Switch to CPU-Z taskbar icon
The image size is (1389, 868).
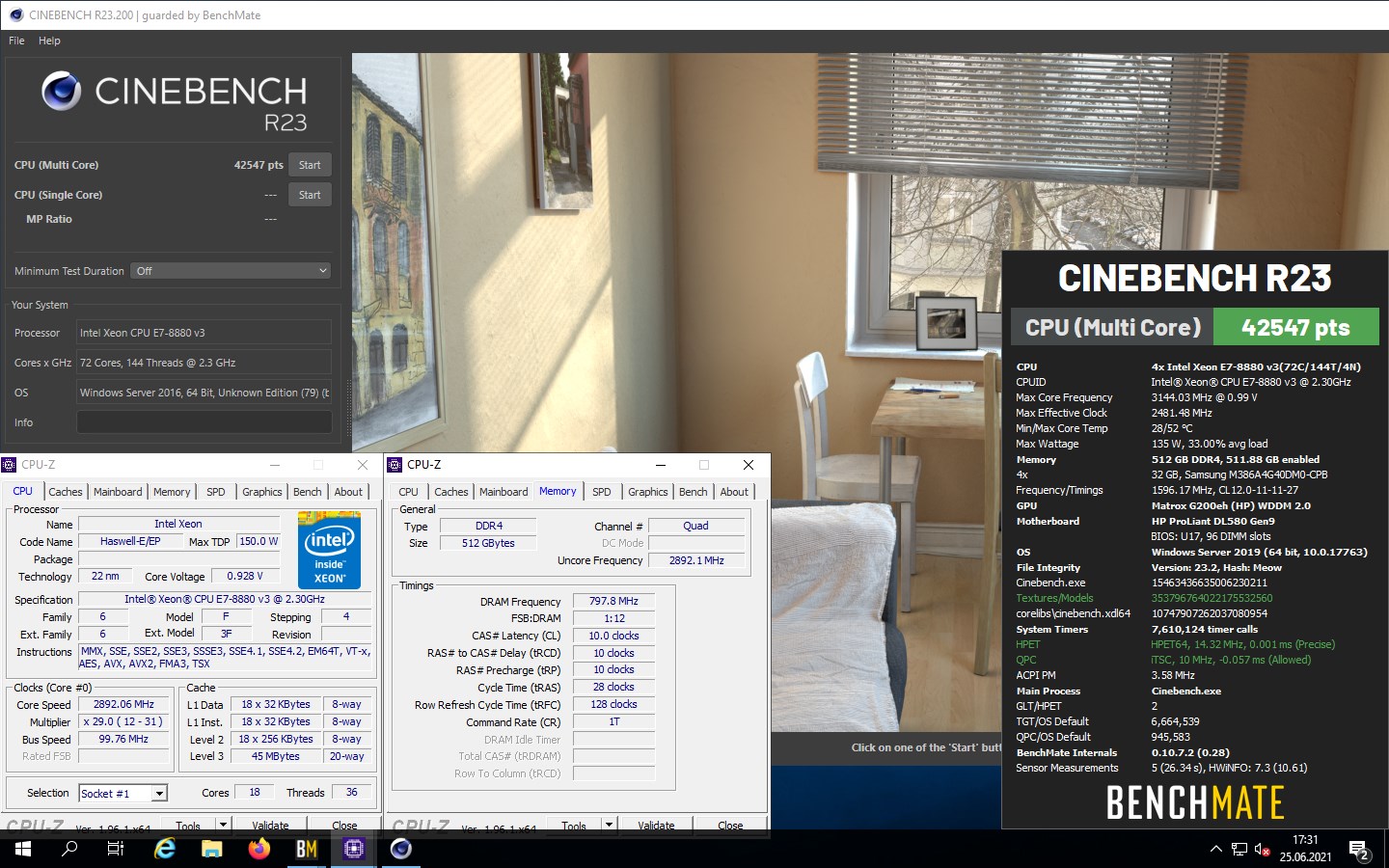click(353, 849)
